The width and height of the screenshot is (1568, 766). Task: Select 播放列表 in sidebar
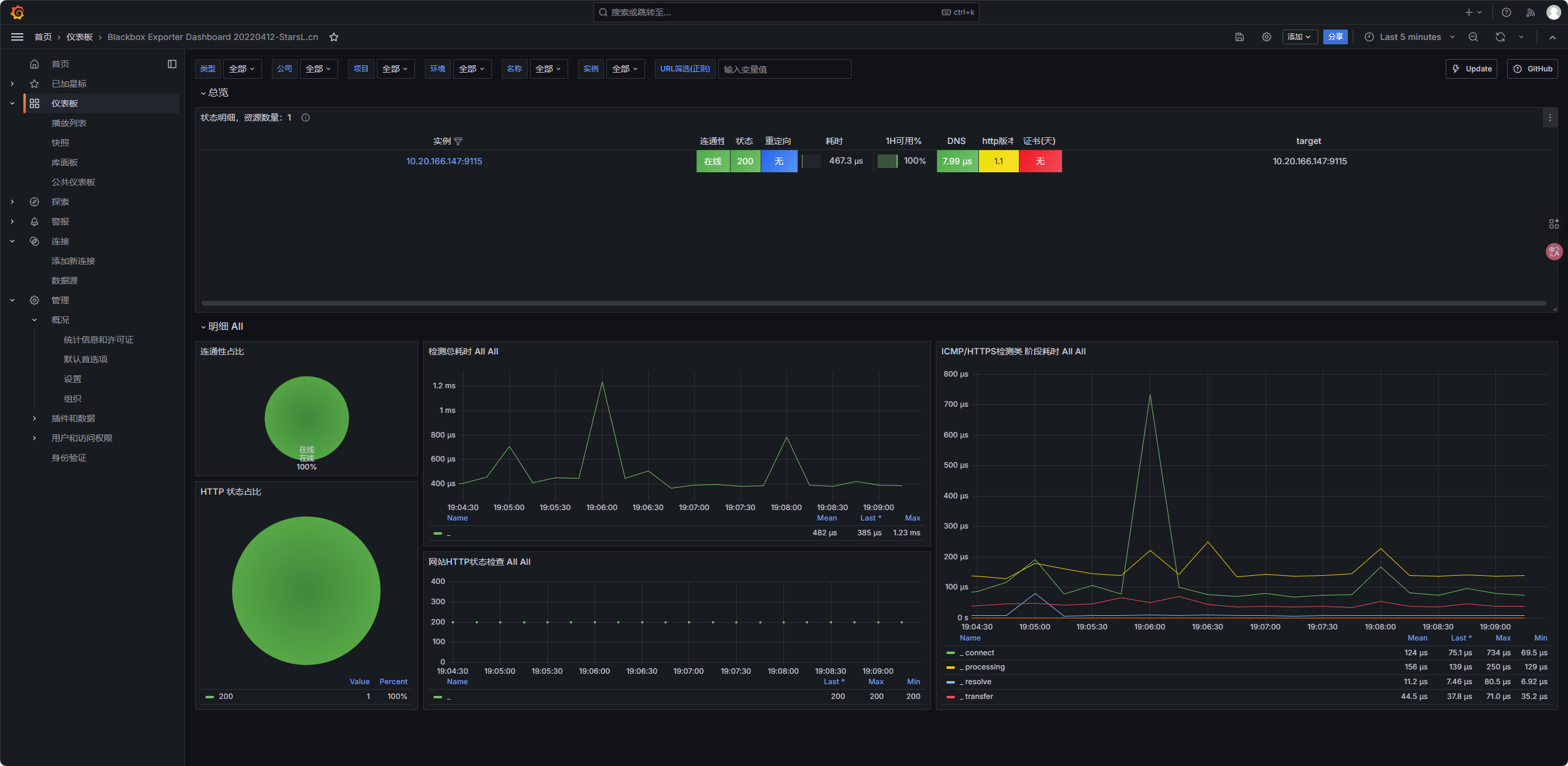point(69,123)
